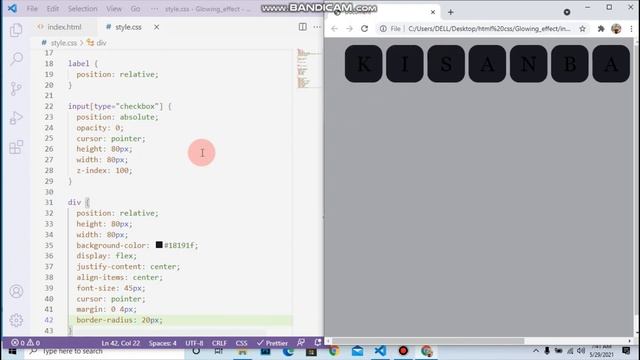Open the Edit menu
This screenshot has height=360, width=640.
point(53,9)
